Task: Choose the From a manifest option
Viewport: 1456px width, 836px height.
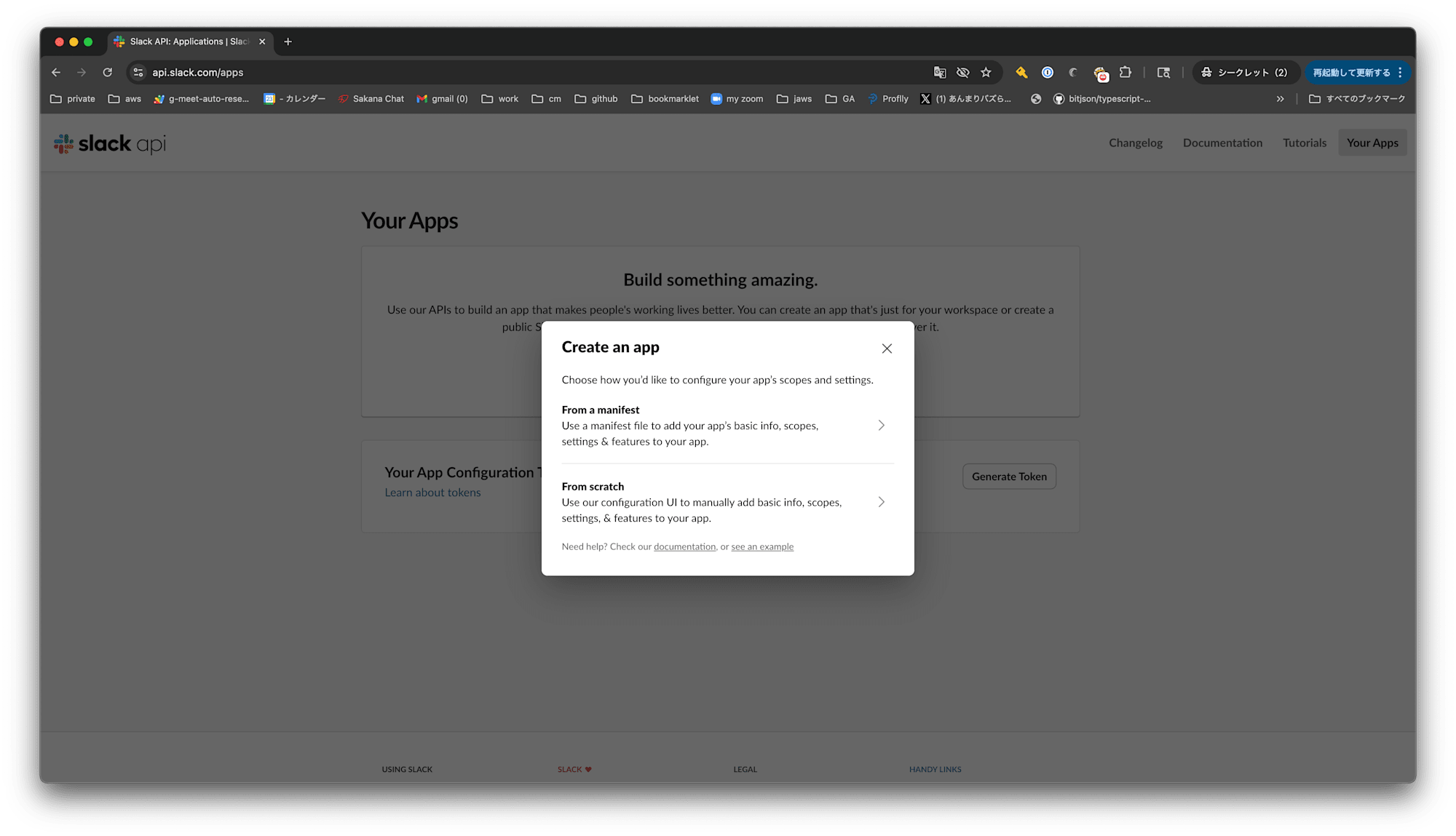Action: click(727, 426)
